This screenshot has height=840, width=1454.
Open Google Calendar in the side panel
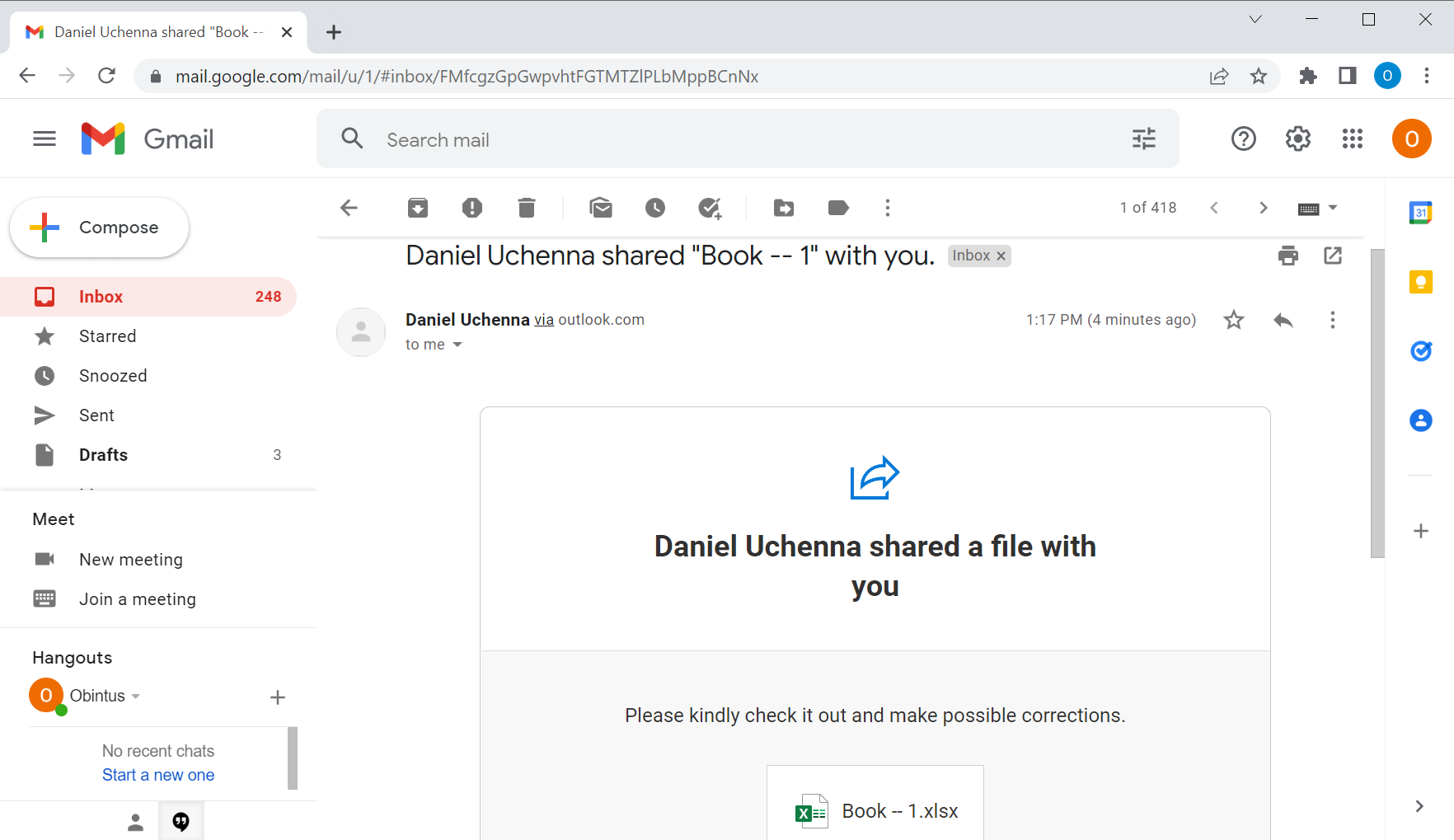pos(1421,212)
